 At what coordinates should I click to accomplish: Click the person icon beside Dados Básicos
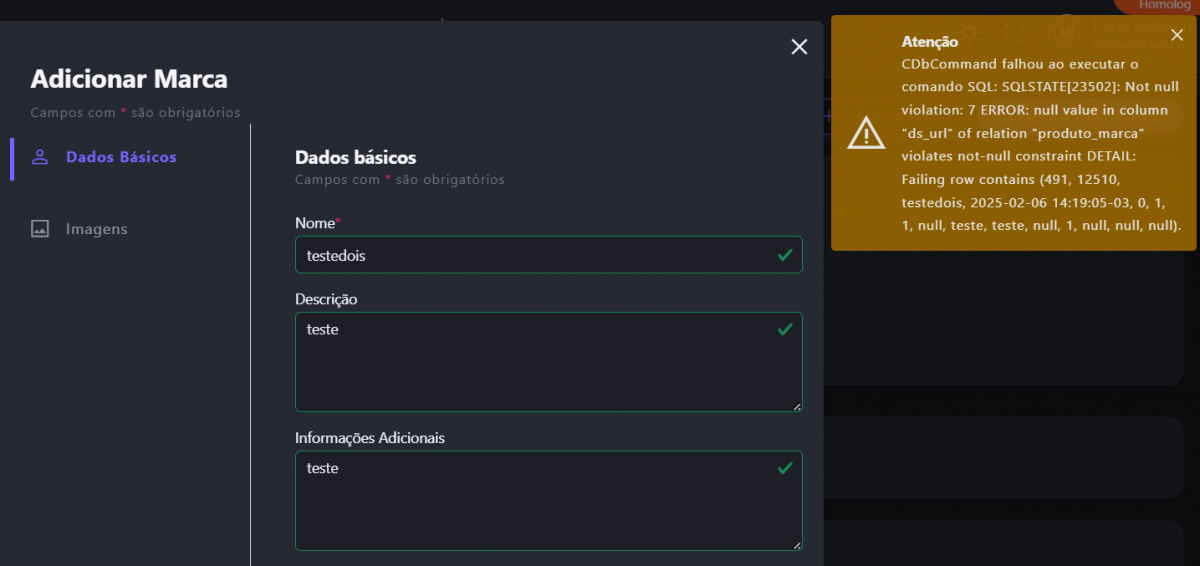(40, 157)
